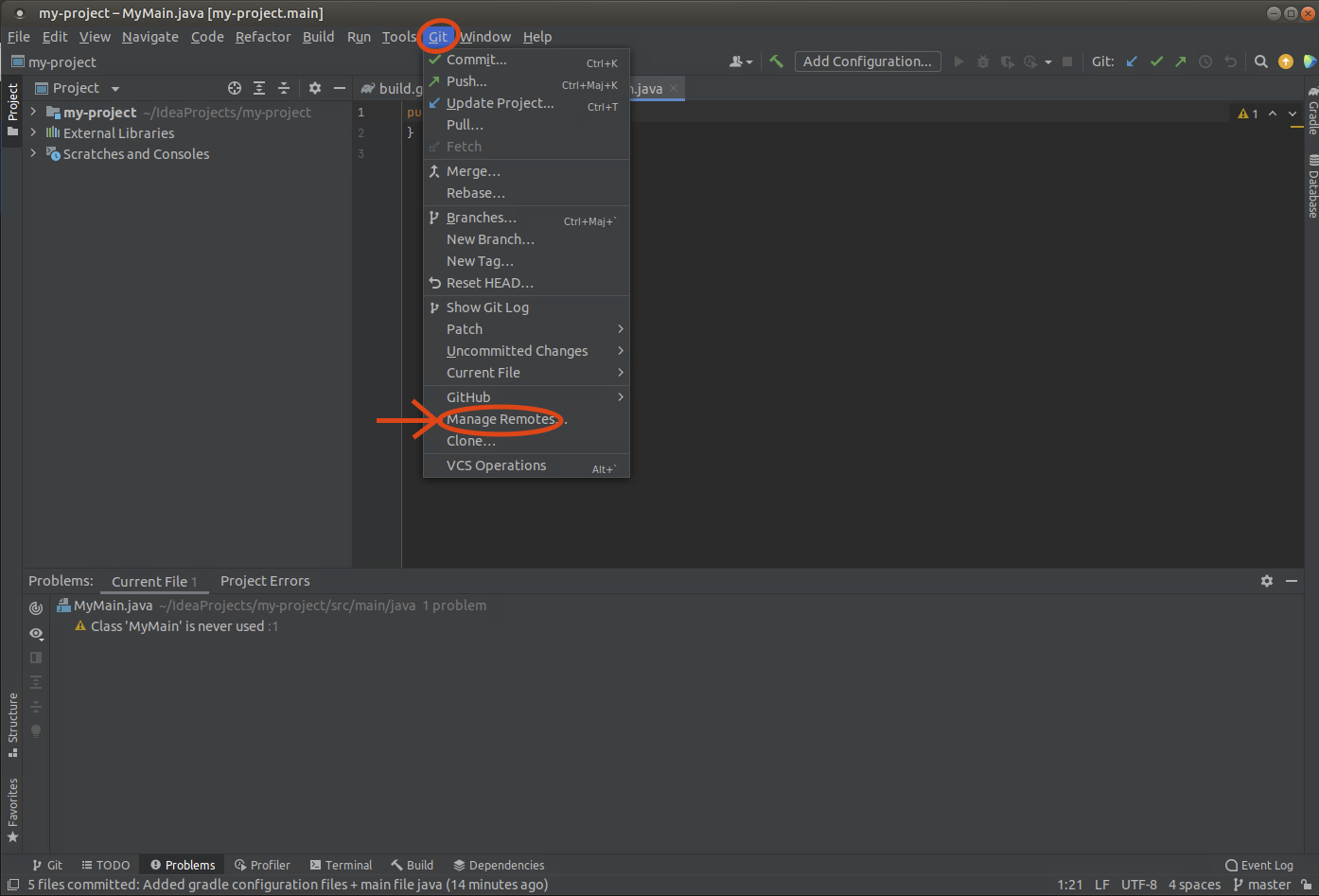Click Expand All in Project panel header
The height and width of the screenshot is (896, 1319).
[259, 88]
